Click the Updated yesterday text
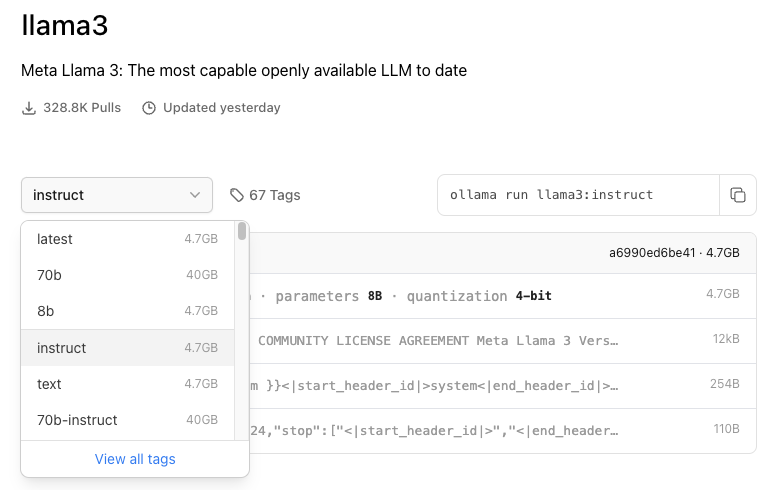This screenshot has width=770, height=490. tap(221, 108)
